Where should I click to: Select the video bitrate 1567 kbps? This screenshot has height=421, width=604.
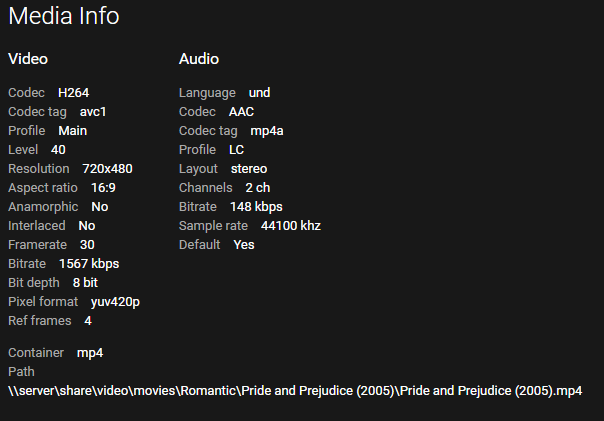(x=89, y=264)
